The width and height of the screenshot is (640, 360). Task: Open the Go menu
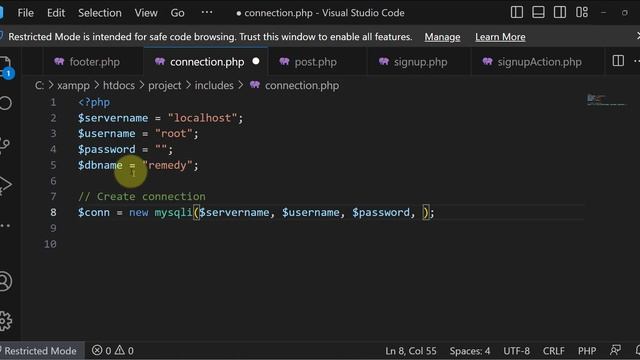click(x=178, y=13)
